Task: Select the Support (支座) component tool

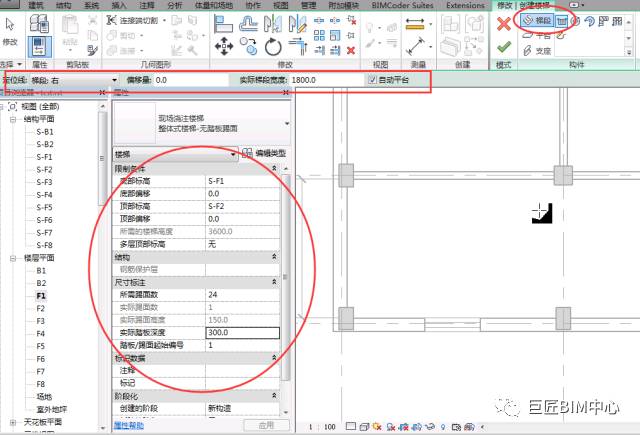Action: pyautogui.click(x=537, y=51)
